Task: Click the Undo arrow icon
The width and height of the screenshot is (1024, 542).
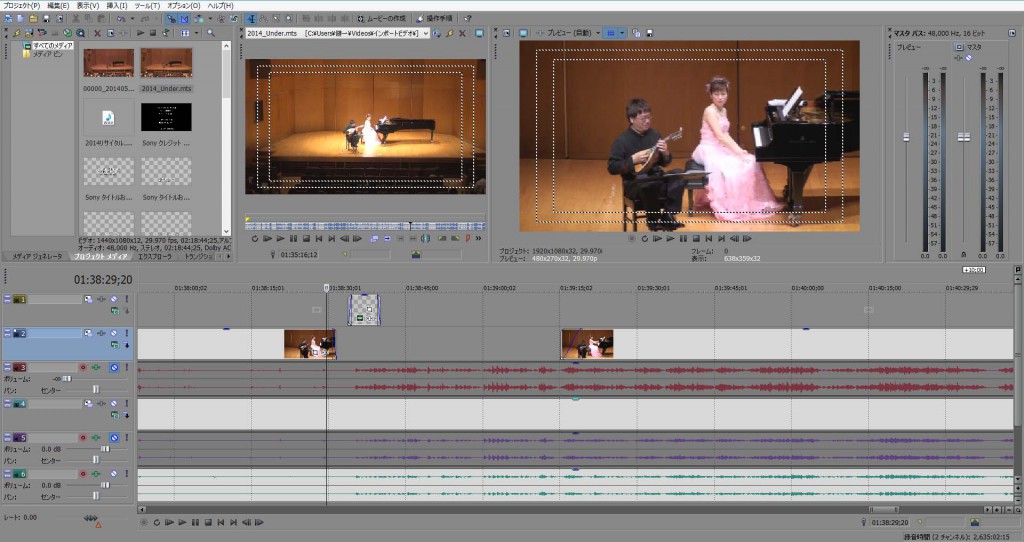Action: pos(122,19)
